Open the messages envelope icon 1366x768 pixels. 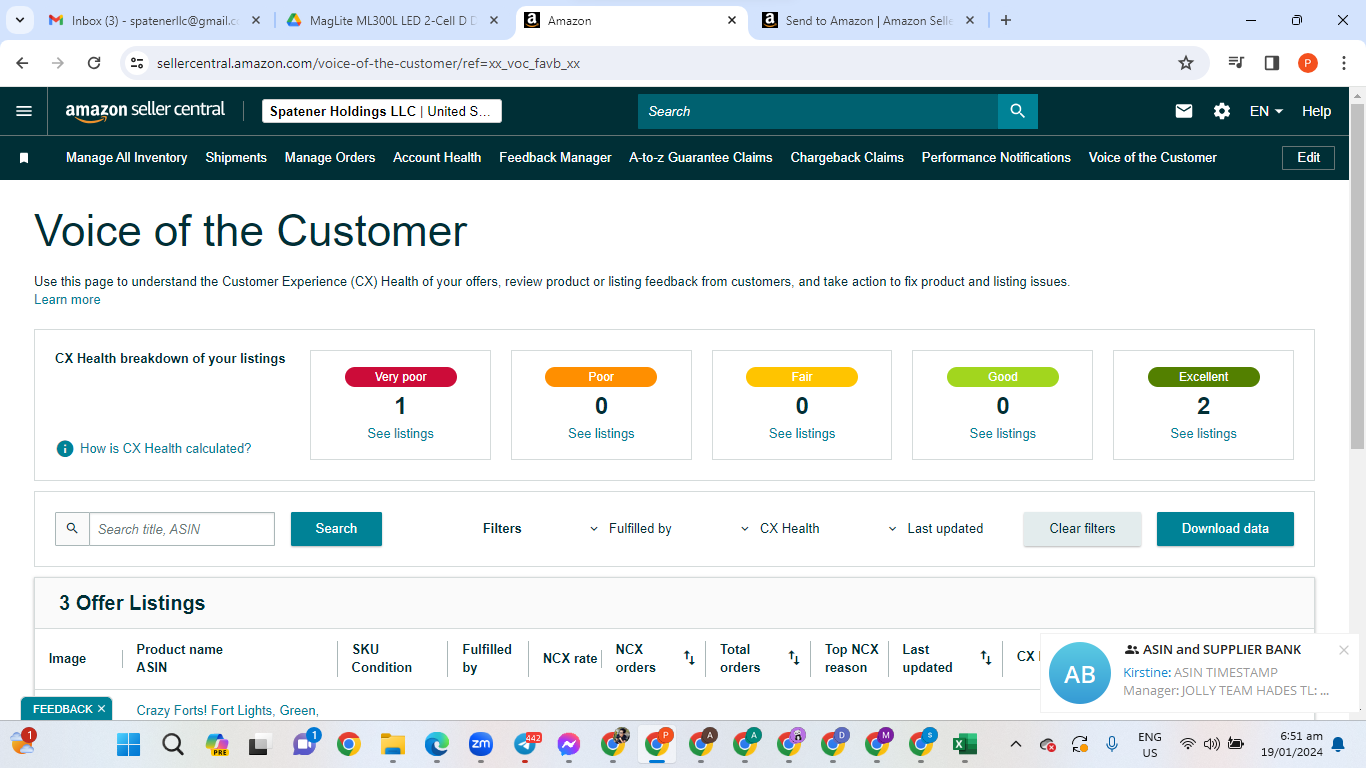[1184, 111]
